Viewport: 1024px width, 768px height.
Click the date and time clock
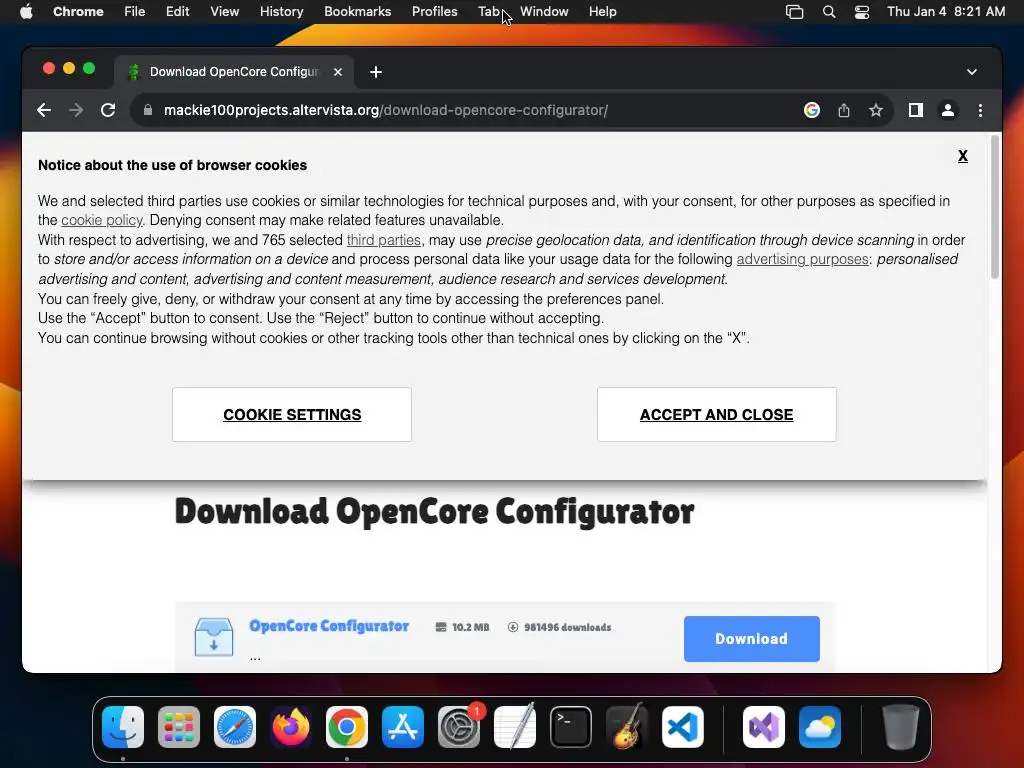(946, 12)
